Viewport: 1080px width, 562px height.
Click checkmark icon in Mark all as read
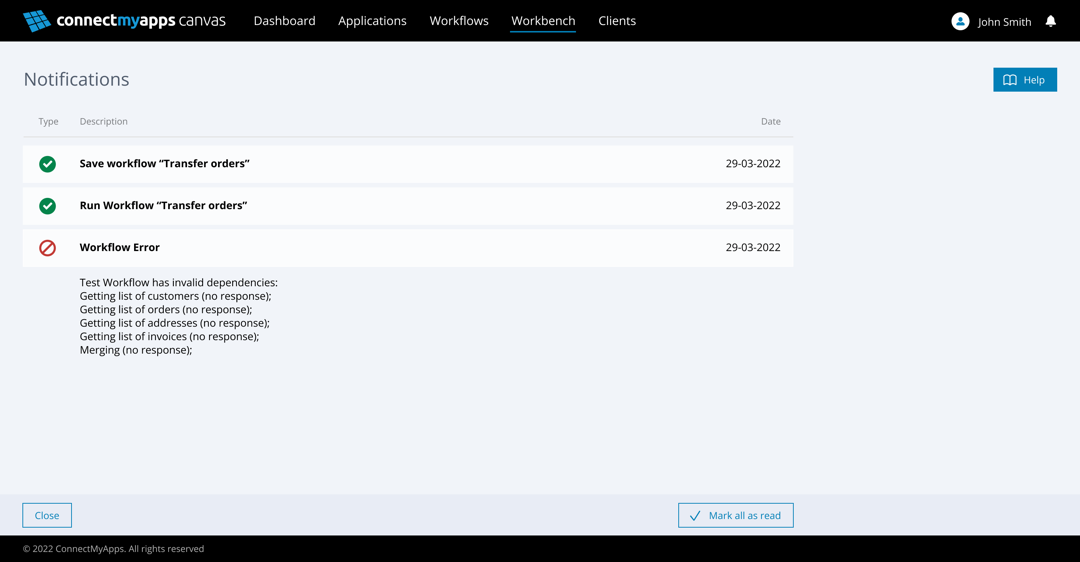(695, 516)
